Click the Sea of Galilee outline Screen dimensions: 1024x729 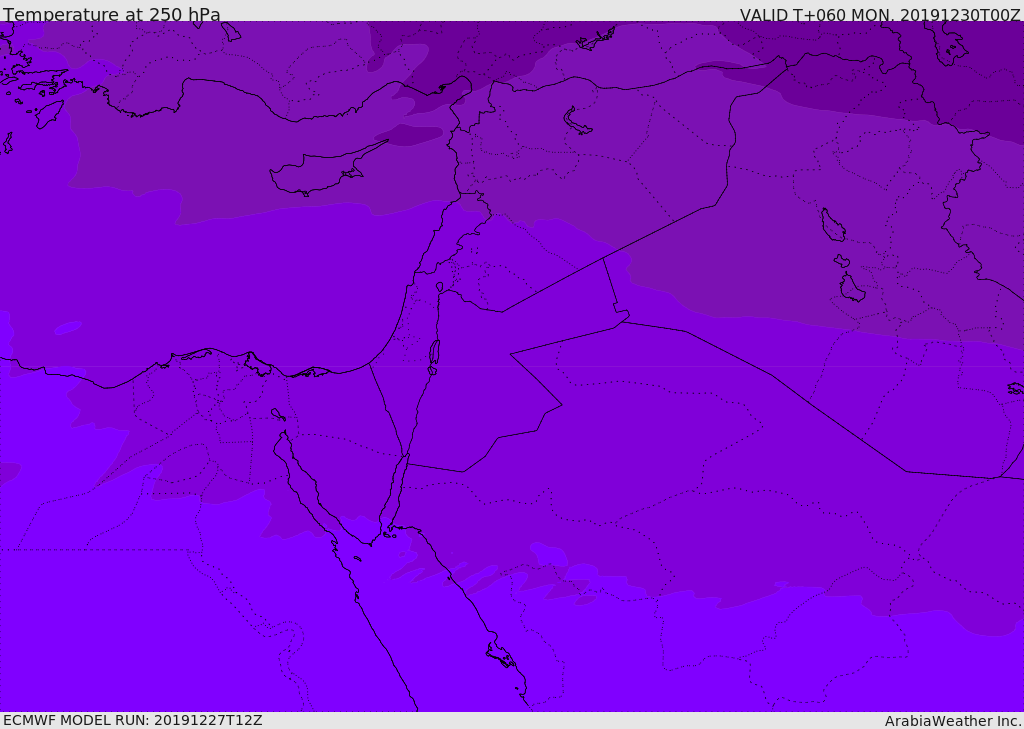[x=440, y=287]
